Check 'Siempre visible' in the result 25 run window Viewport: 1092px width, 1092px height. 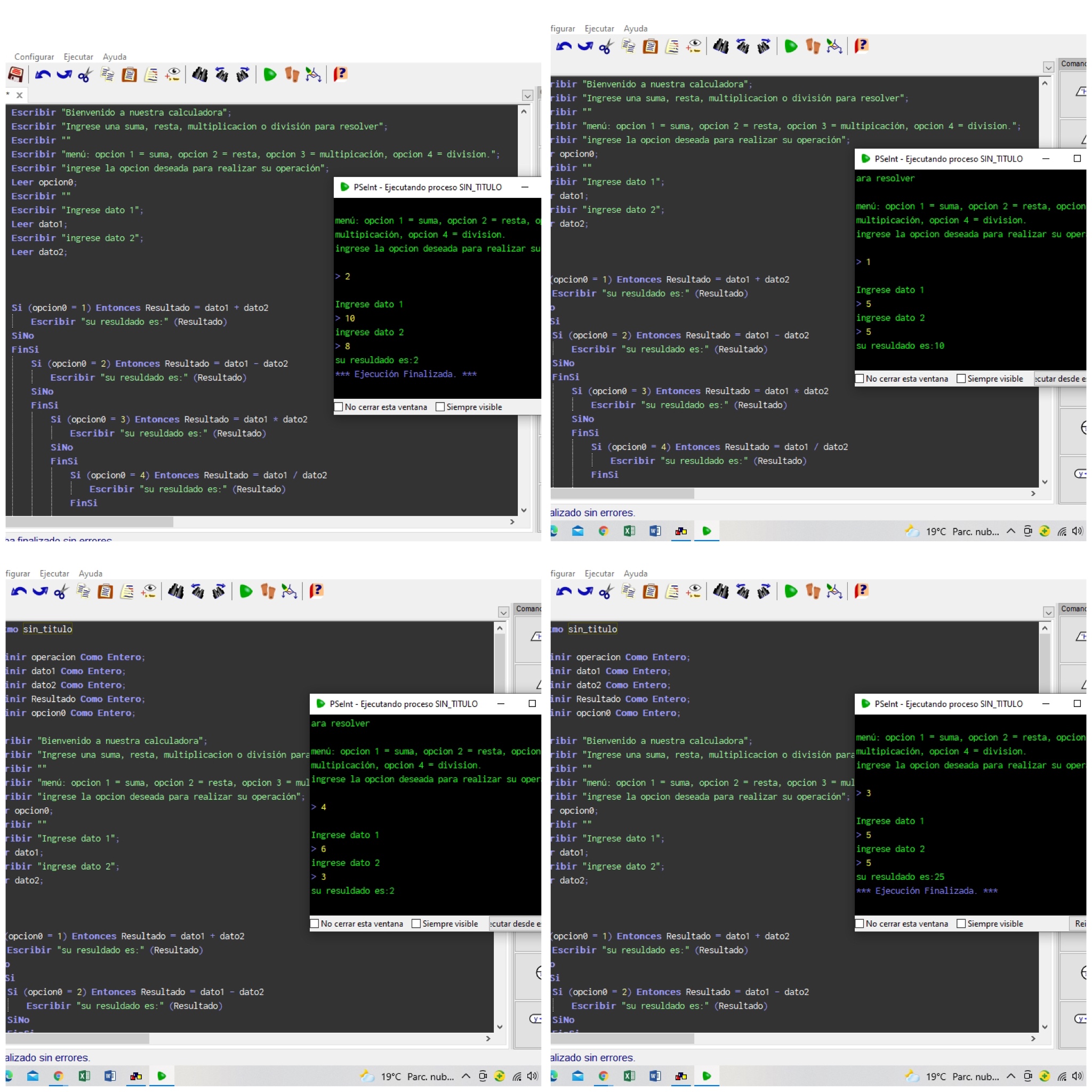click(960, 924)
